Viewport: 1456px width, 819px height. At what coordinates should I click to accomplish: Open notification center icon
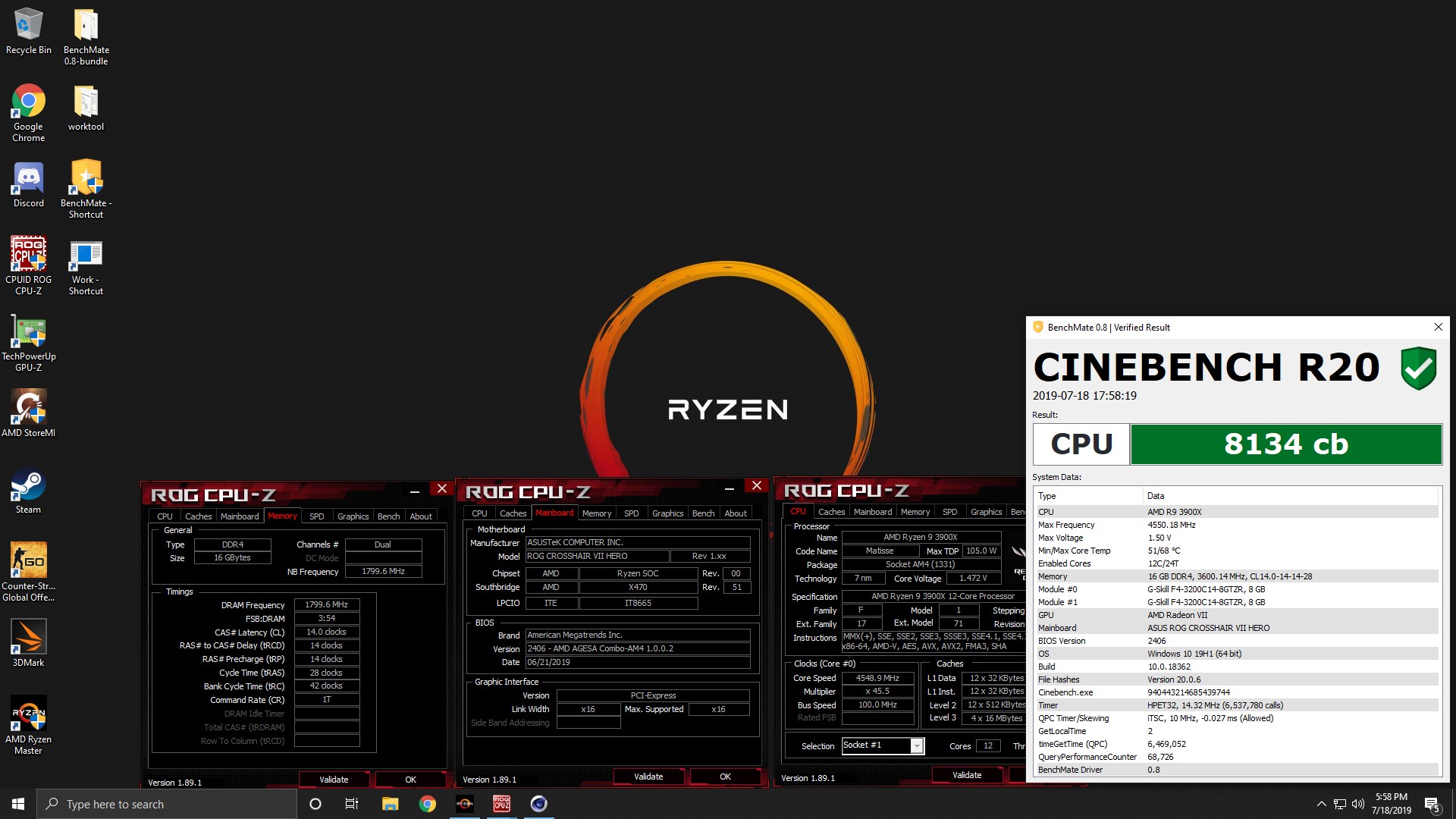pos(1432,805)
